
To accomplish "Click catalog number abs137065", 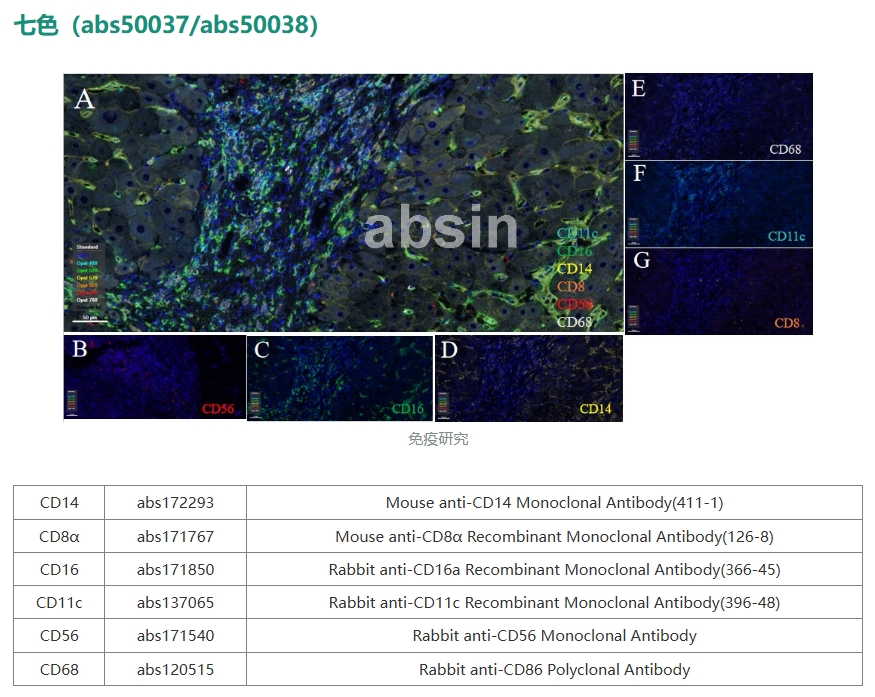I will (x=175, y=603).
